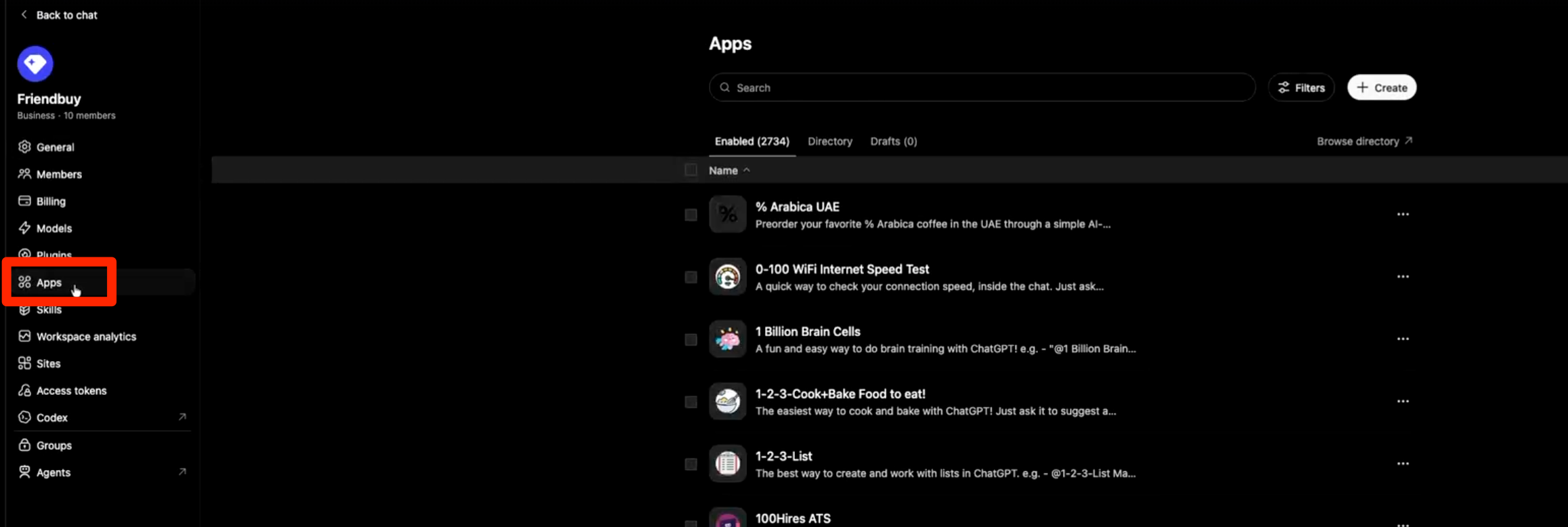Open the 1 Billion Brain Cells title
Viewport: 1568px width, 527px height.
tap(808, 332)
